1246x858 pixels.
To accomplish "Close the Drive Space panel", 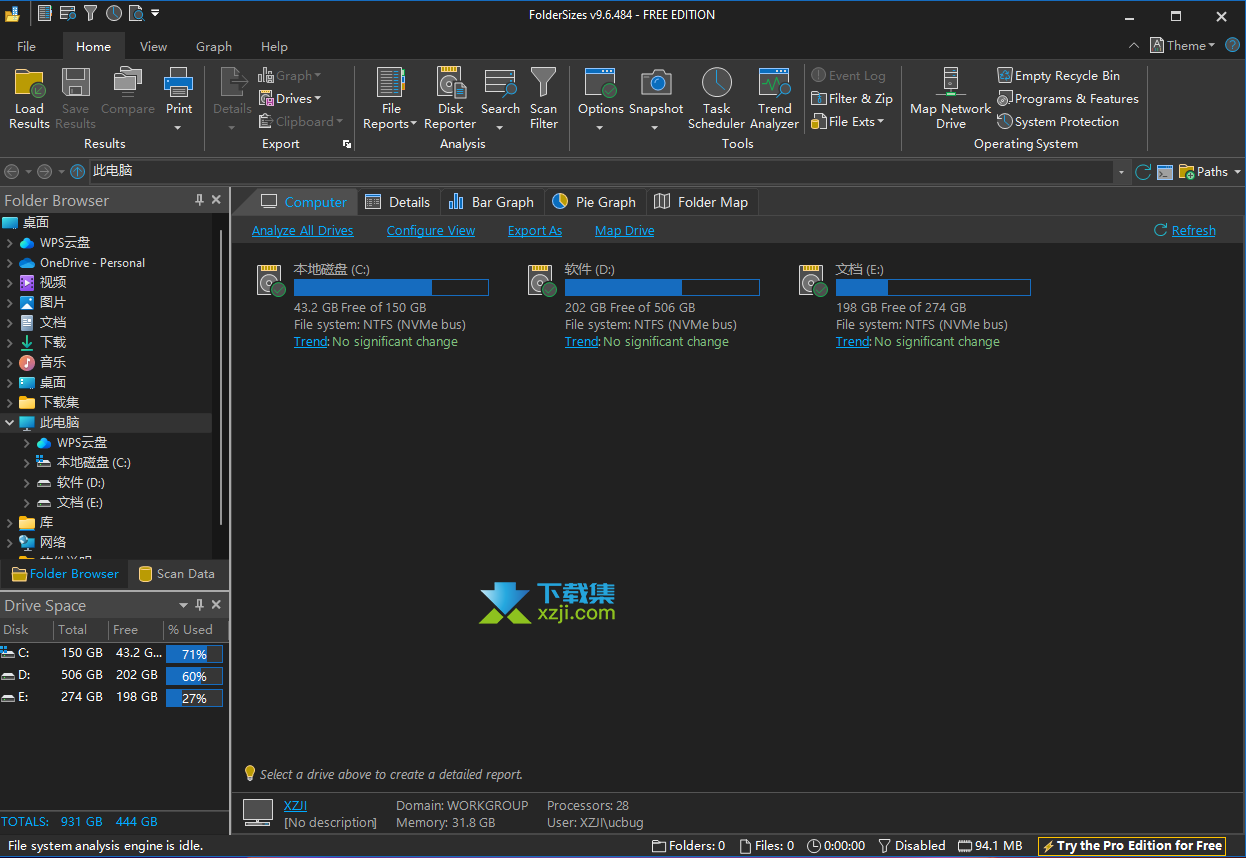I will 216,605.
